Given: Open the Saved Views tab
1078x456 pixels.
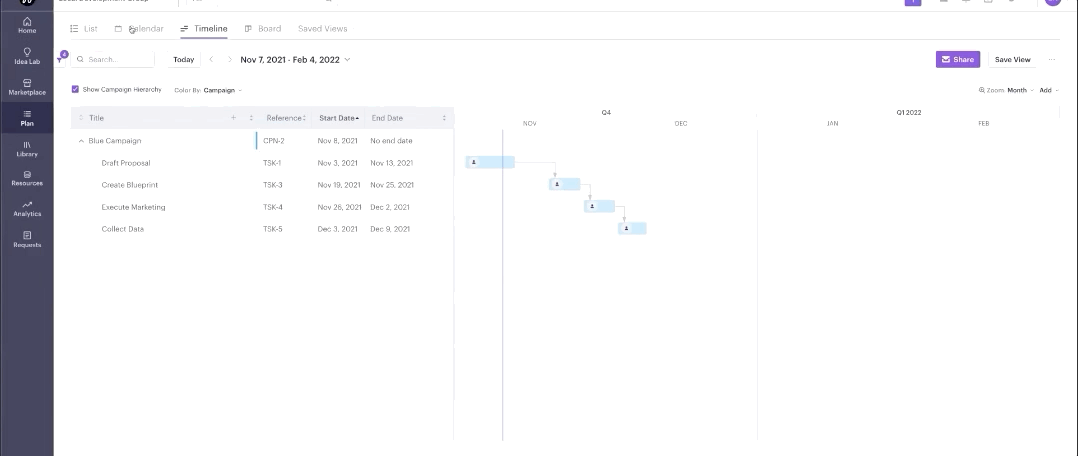Looking at the screenshot, I should pyautogui.click(x=322, y=28).
